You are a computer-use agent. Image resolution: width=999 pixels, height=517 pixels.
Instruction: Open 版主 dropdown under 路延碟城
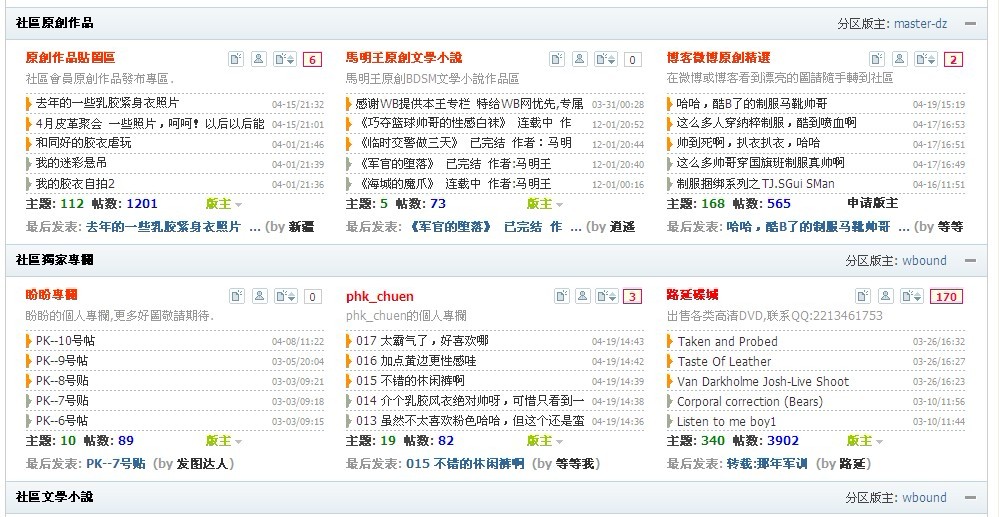coord(865,441)
